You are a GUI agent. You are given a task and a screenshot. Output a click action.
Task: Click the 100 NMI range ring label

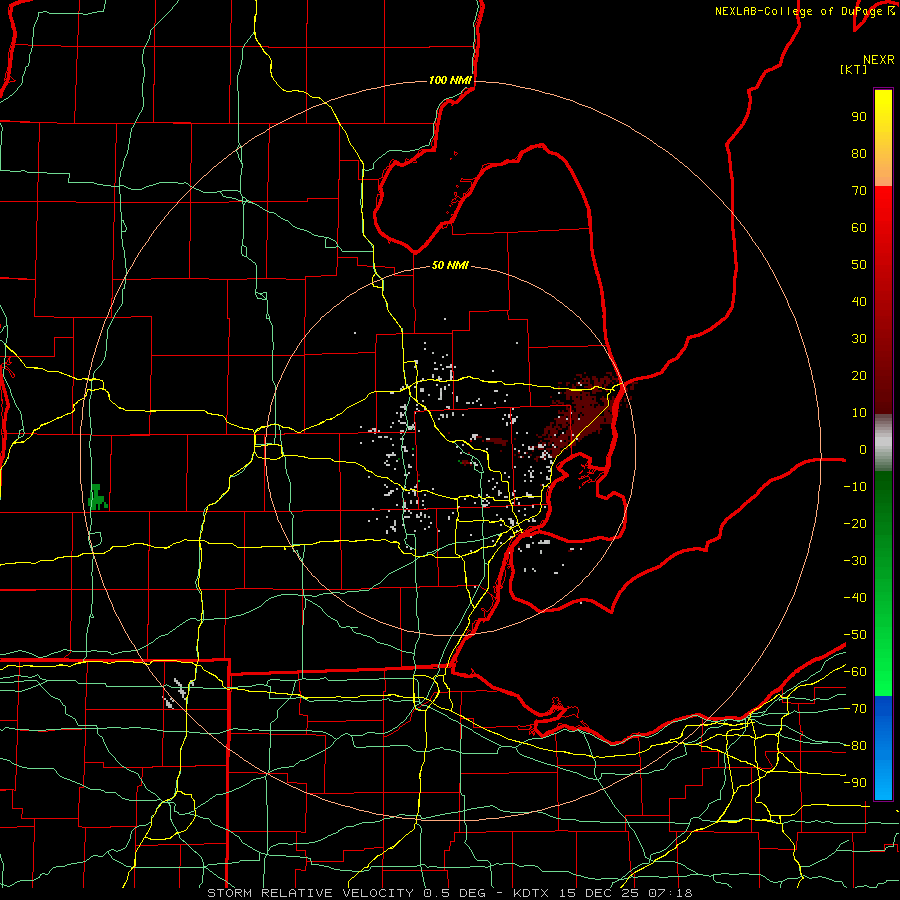(450, 80)
